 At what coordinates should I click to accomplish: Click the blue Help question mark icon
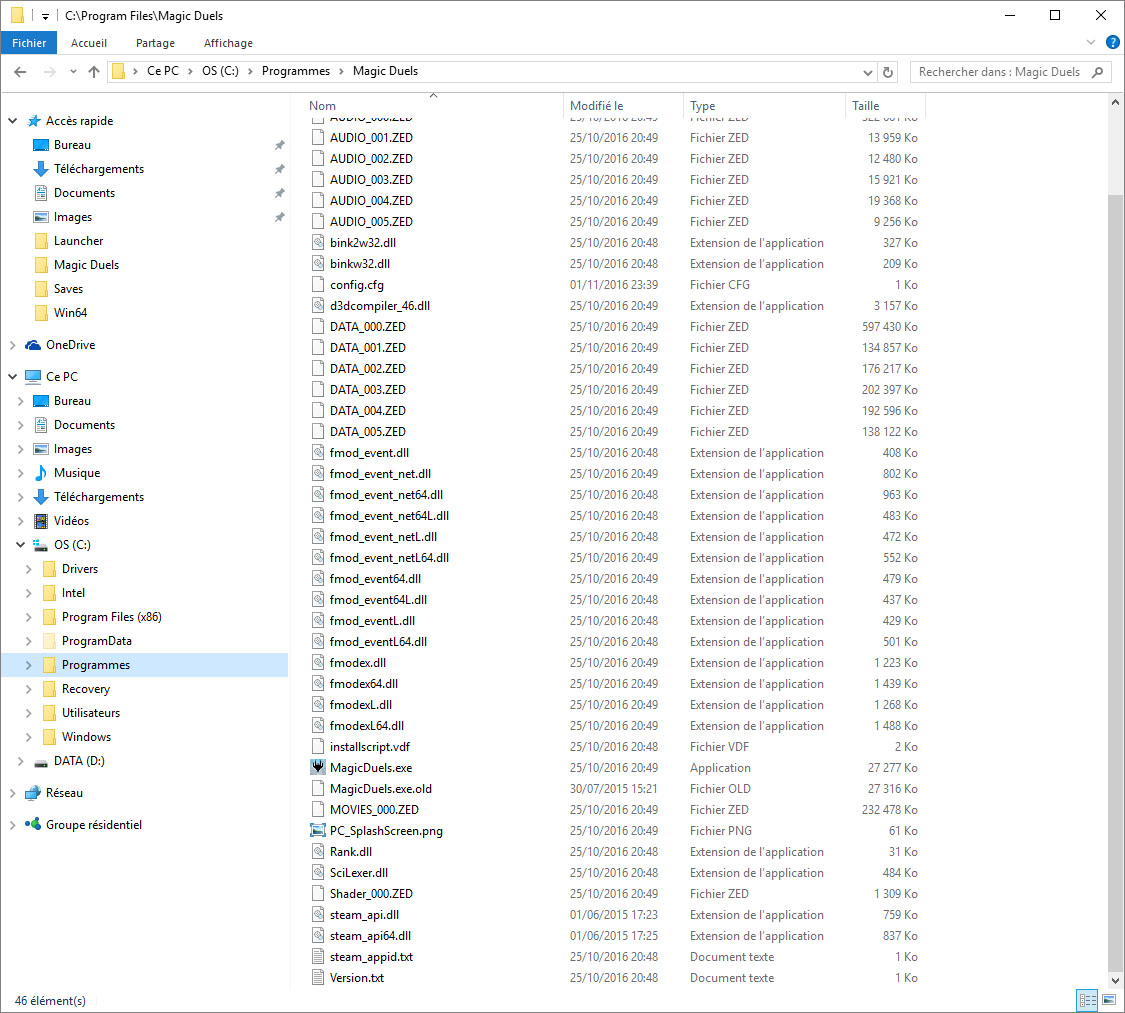coord(1112,42)
